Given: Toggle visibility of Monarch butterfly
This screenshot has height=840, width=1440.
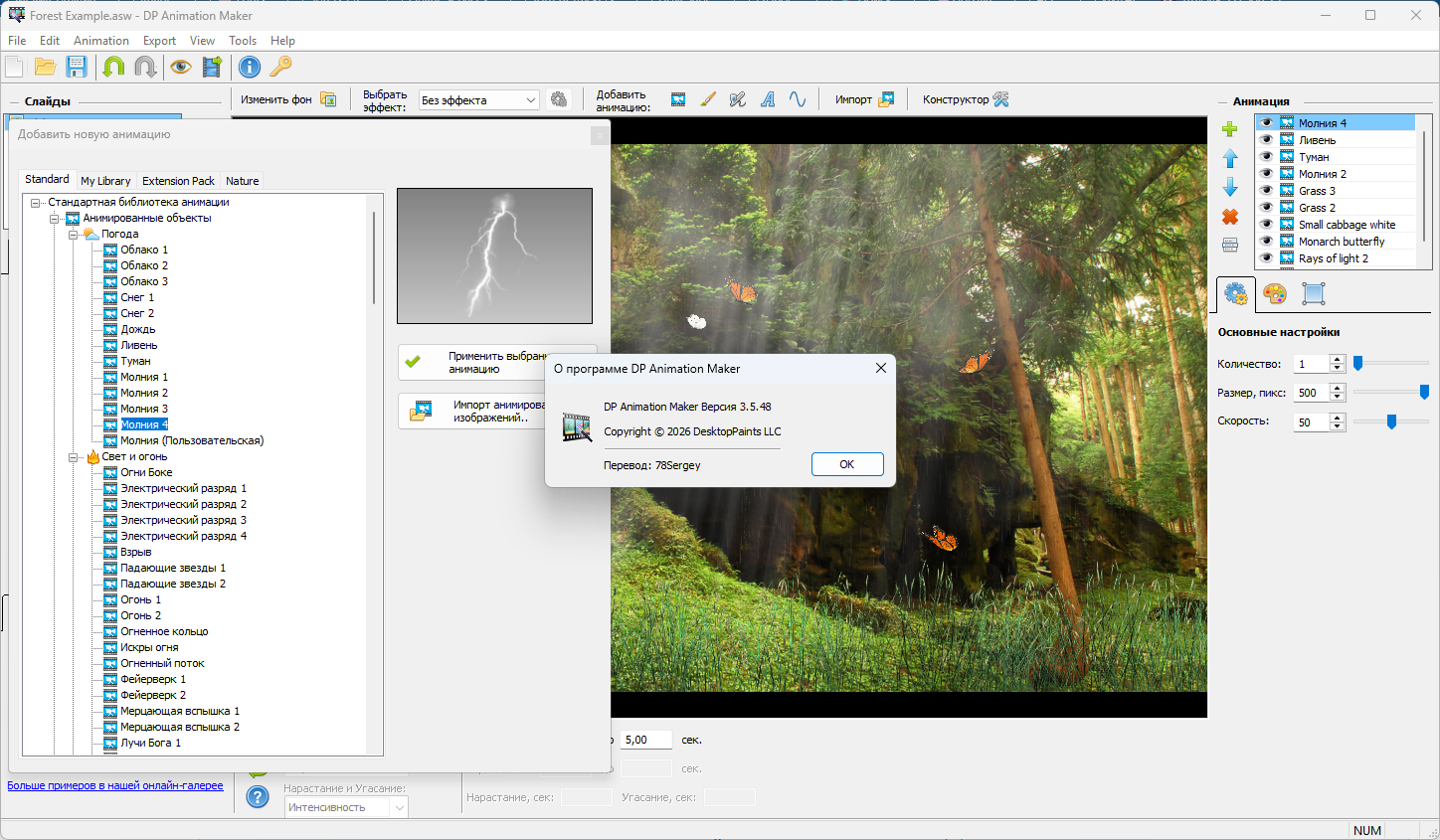Looking at the screenshot, I should click(x=1267, y=242).
